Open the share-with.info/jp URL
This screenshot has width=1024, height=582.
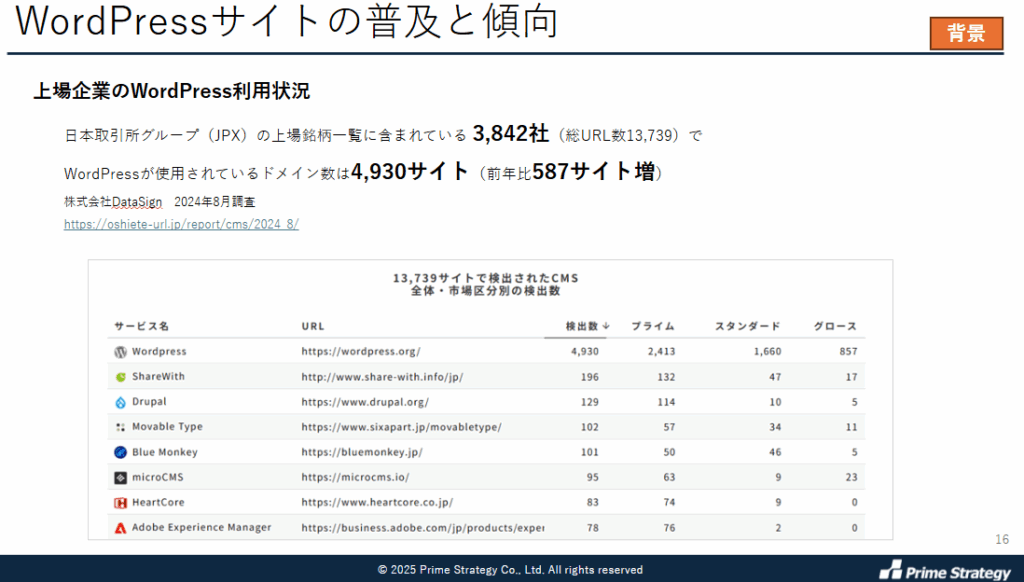[382, 377]
